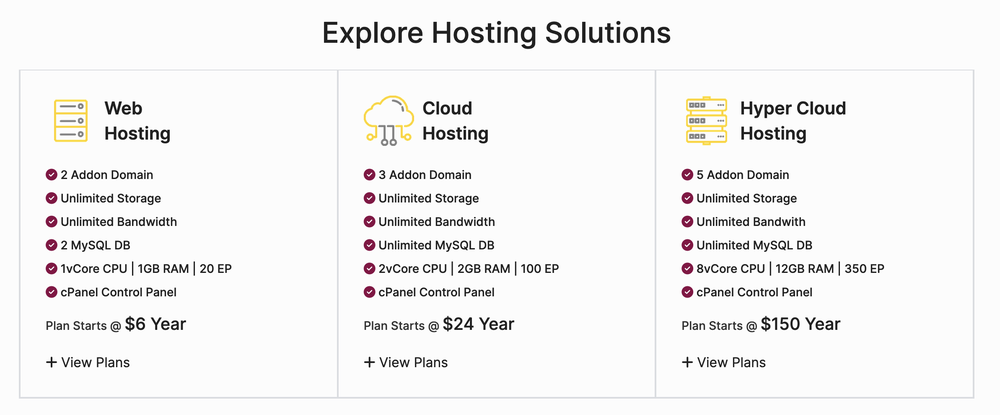This screenshot has width=1000, height=415.
Task: Click check icon beside 8vCore CPU line
Action: (x=688, y=268)
